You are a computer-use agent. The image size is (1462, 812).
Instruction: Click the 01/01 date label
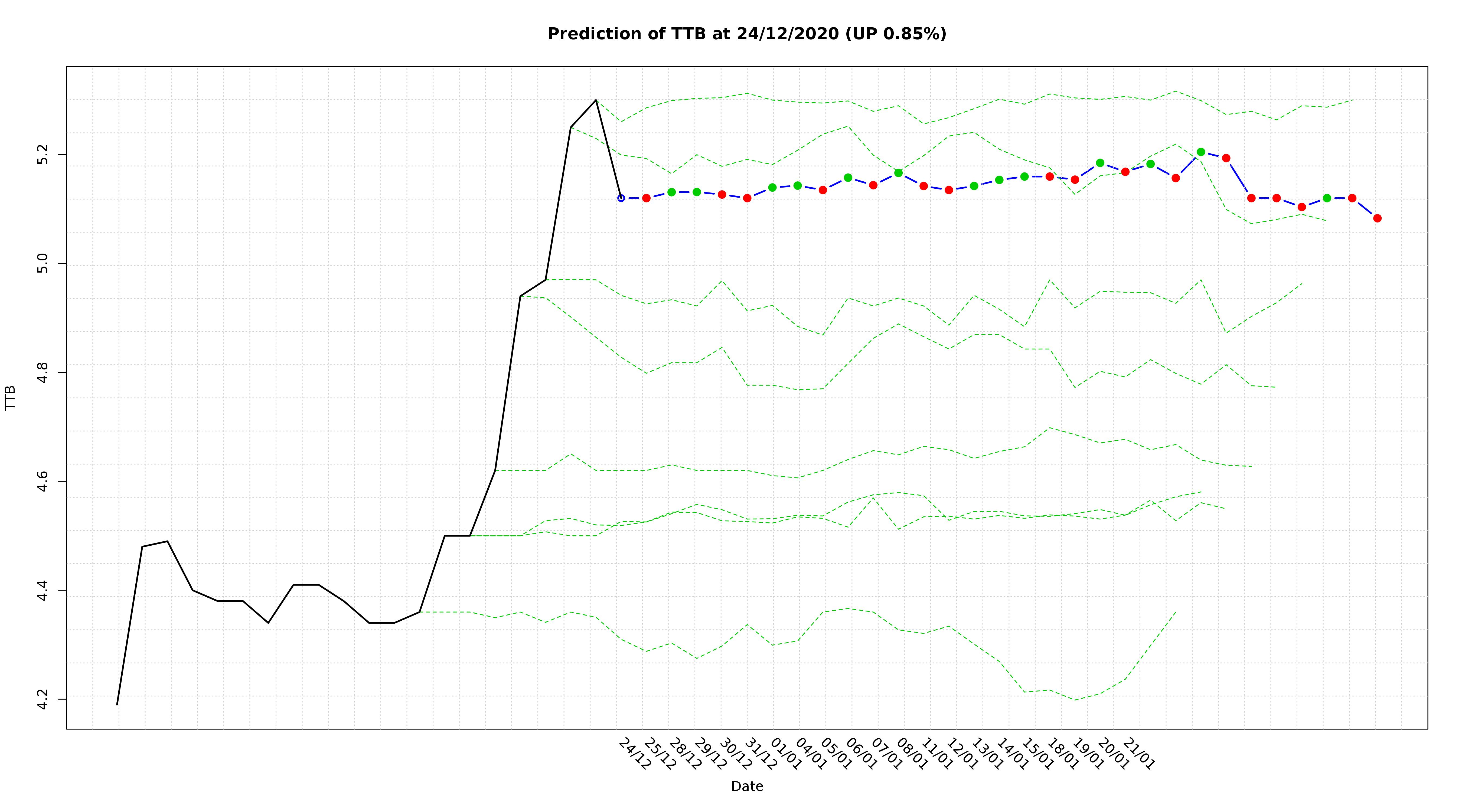coord(786,754)
